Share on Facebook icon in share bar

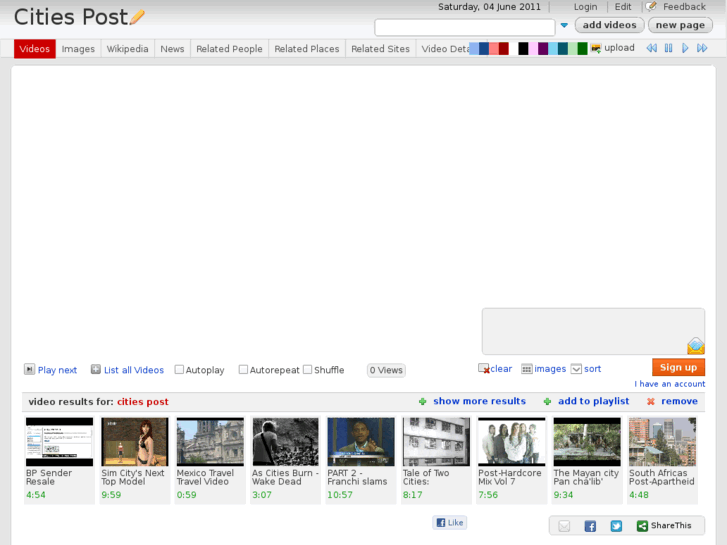(x=590, y=526)
